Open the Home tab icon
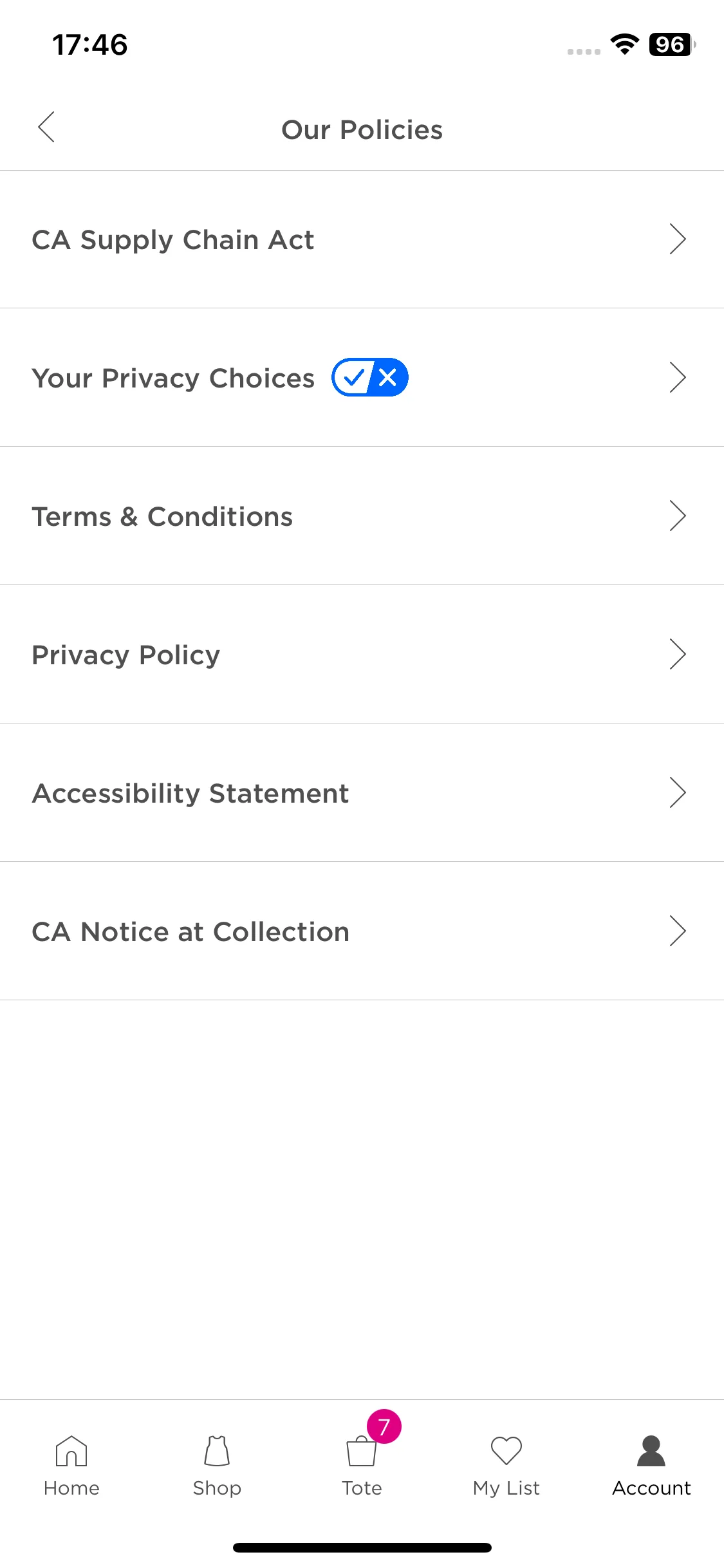This screenshot has height=1568, width=724. click(71, 1451)
